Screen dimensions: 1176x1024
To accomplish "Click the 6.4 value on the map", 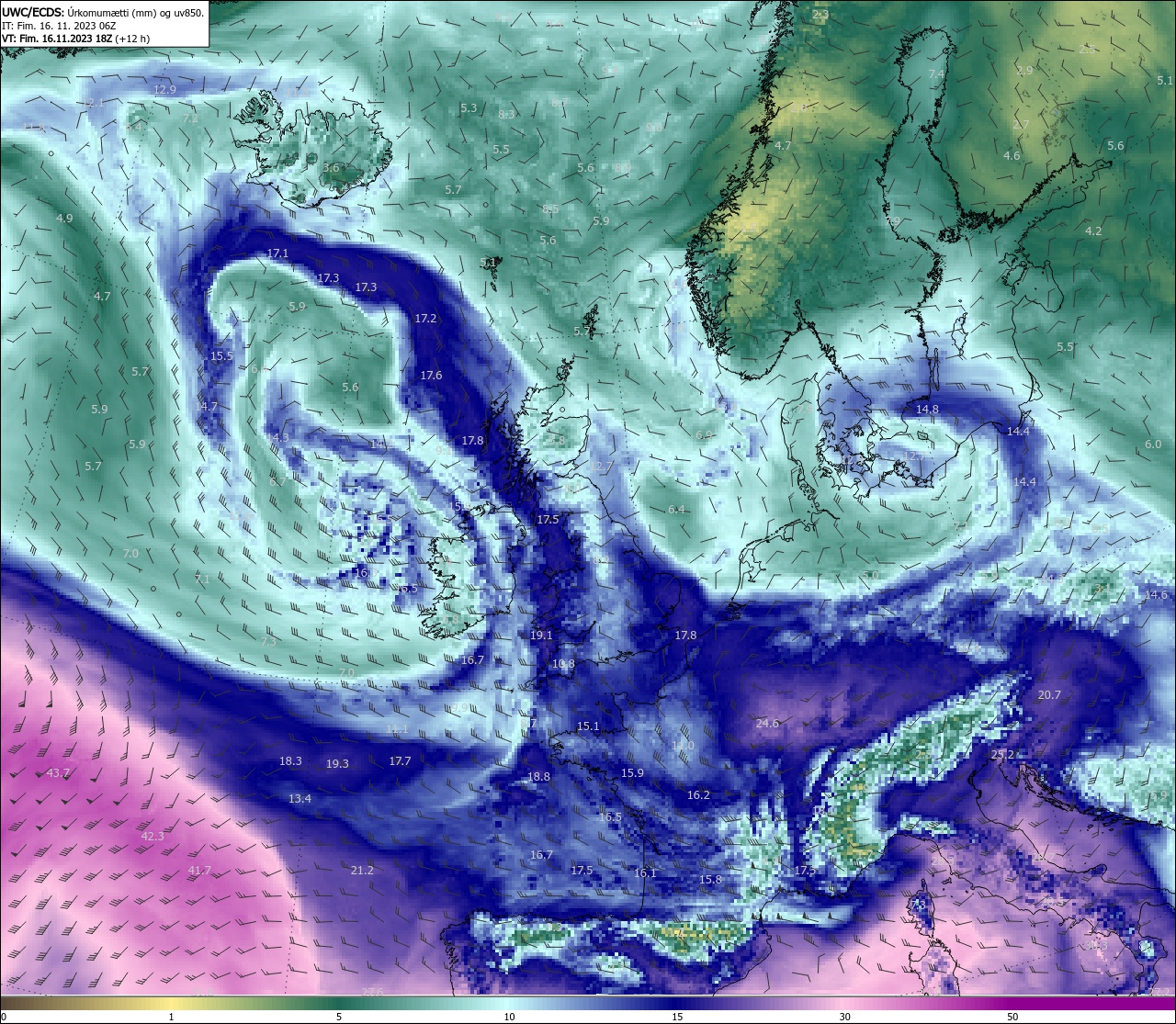I will (676, 510).
